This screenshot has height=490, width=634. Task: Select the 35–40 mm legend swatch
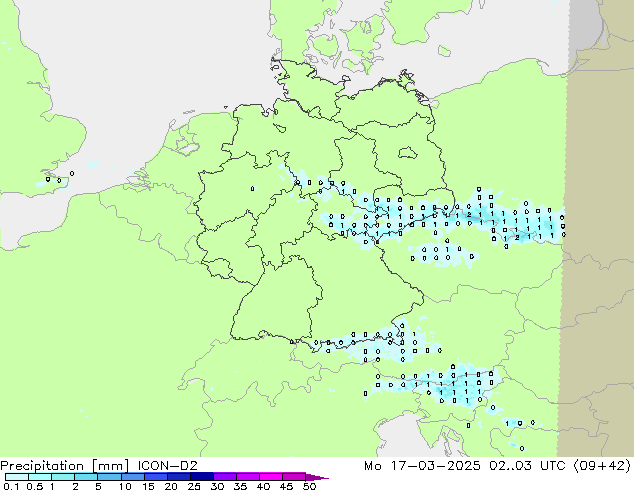click(247, 477)
